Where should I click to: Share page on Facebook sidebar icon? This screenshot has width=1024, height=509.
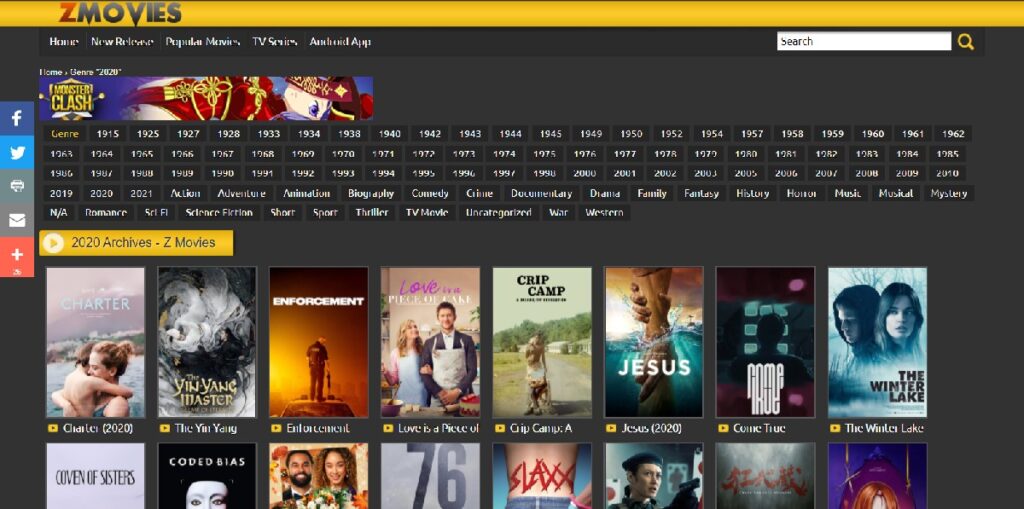click(x=17, y=118)
